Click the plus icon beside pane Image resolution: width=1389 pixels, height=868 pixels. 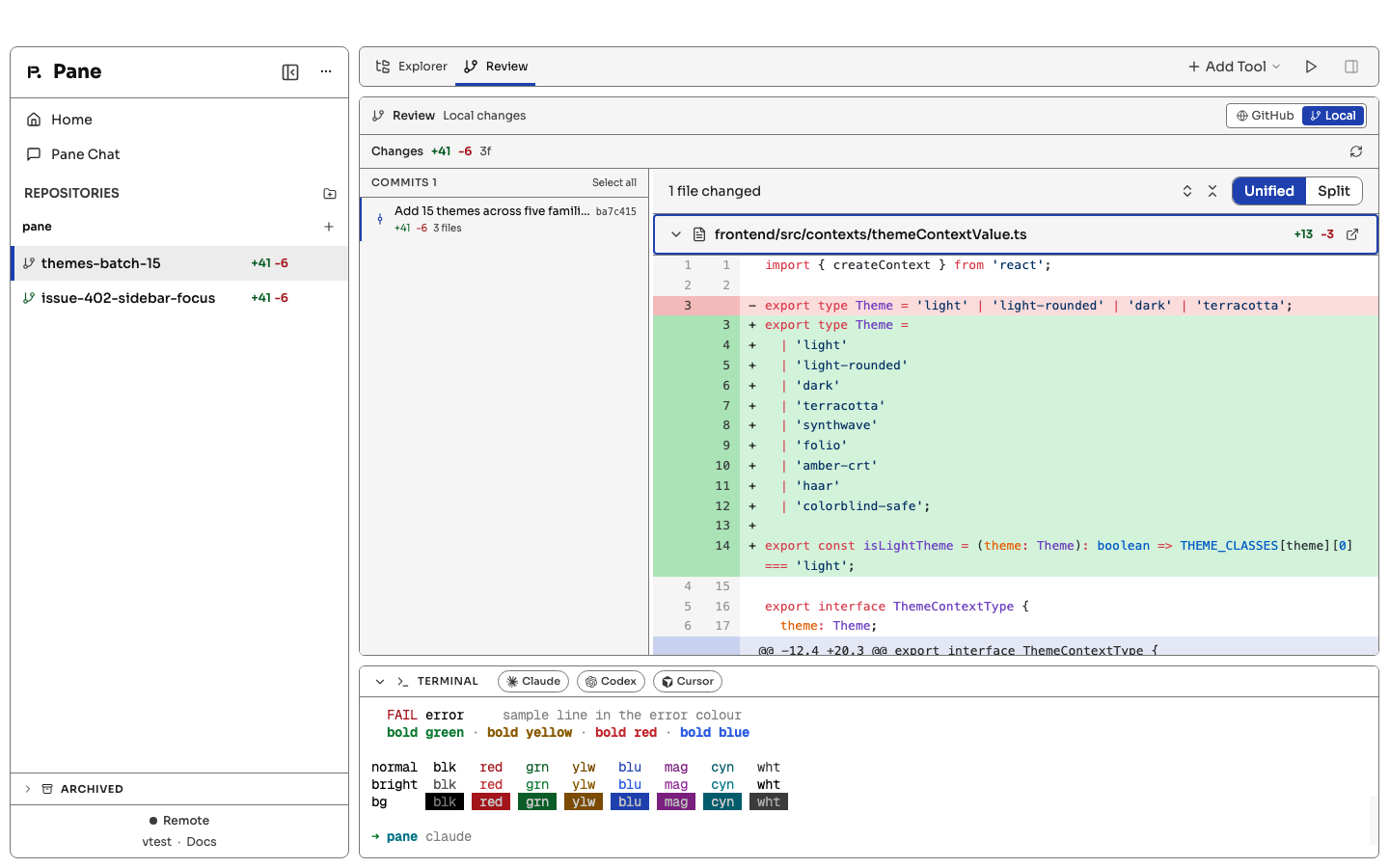tap(329, 227)
